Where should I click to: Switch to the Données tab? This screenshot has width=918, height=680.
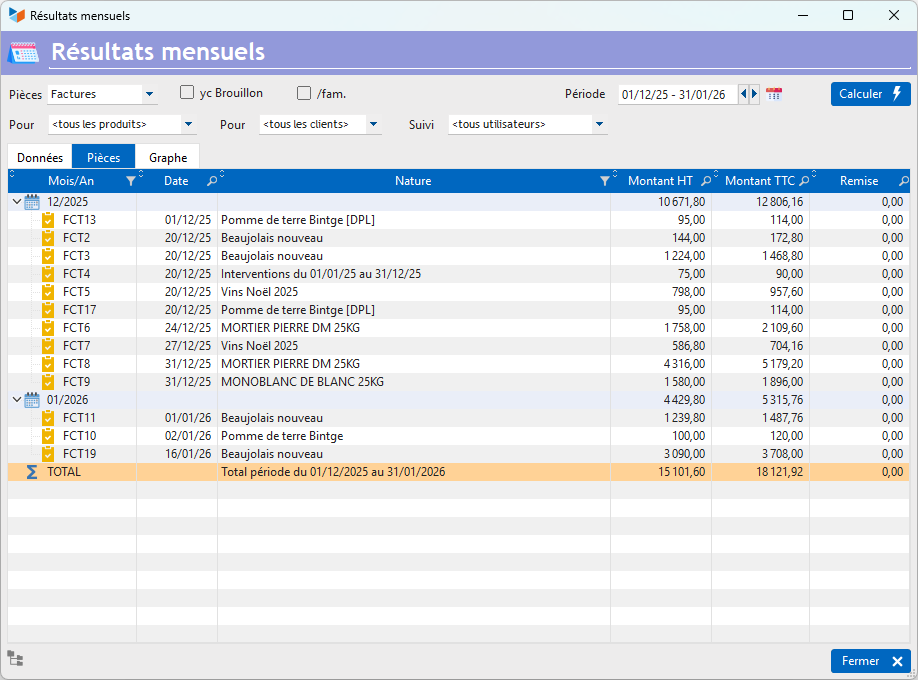point(40,158)
